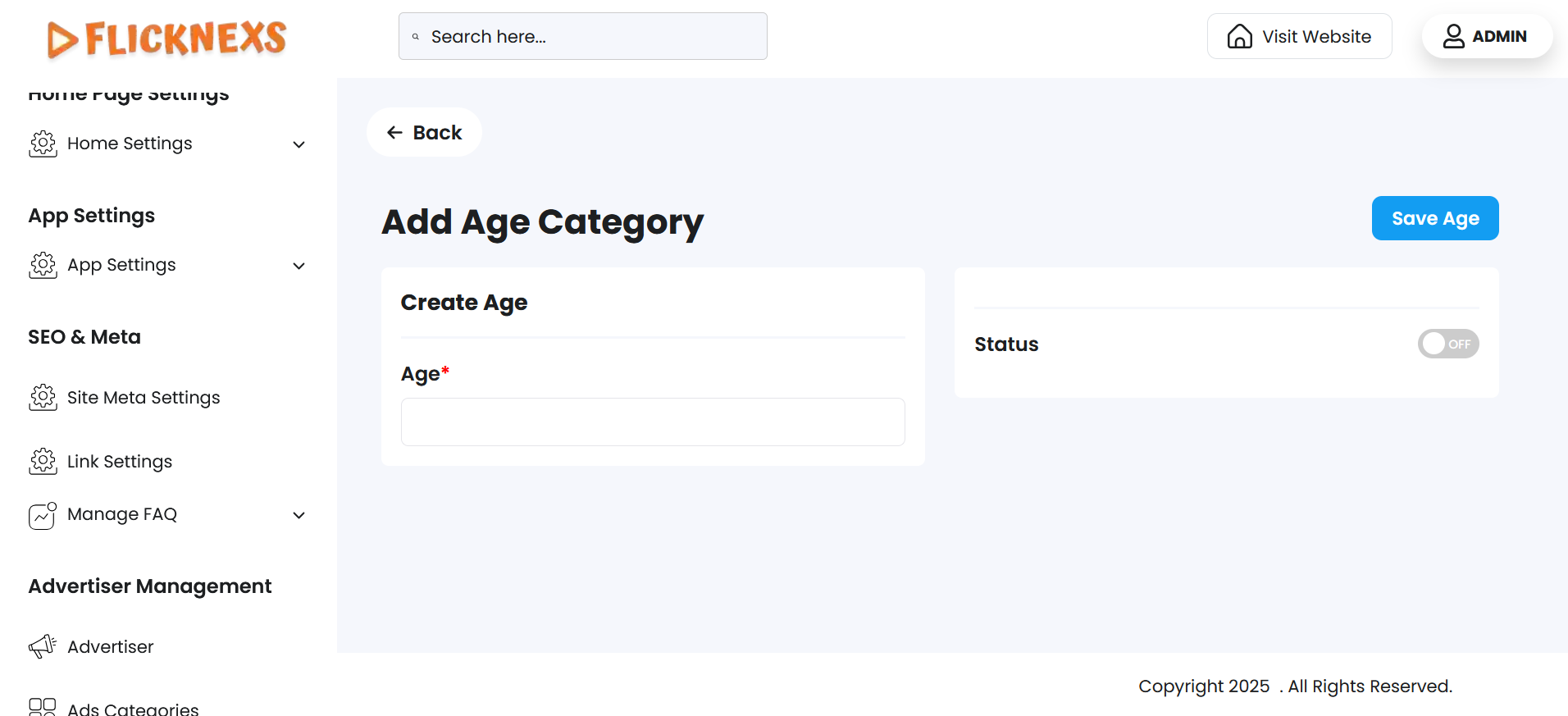Screen dimensions: 1568x716
Task: Click the Flicknexs logo
Action: coord(166,39)
